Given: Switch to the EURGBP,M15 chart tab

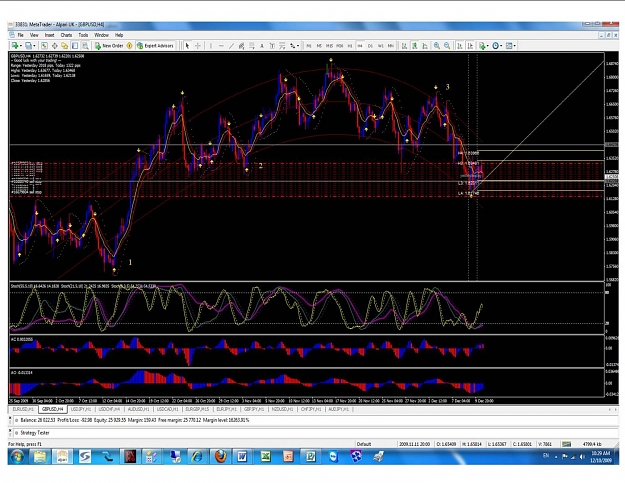Looking at the screenshot, I should tap(197, 409).
